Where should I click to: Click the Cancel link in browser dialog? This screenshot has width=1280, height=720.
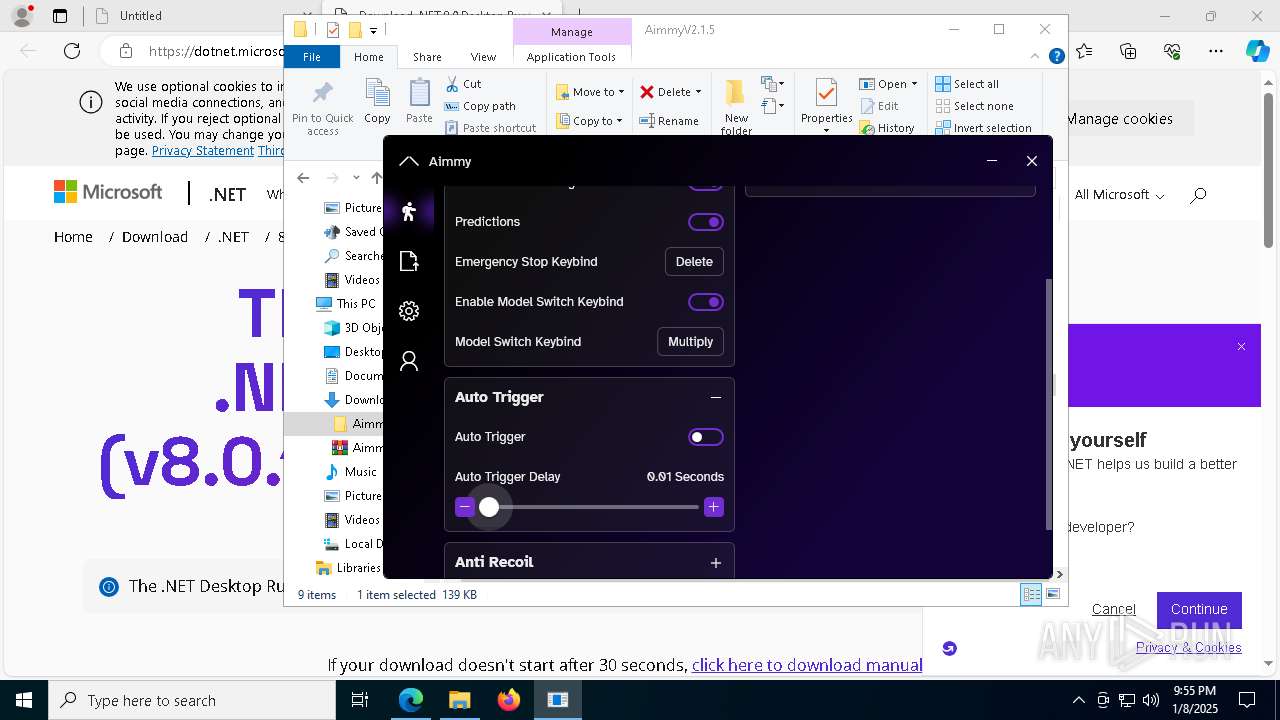pyautogui.click(x=1114, y=609)
